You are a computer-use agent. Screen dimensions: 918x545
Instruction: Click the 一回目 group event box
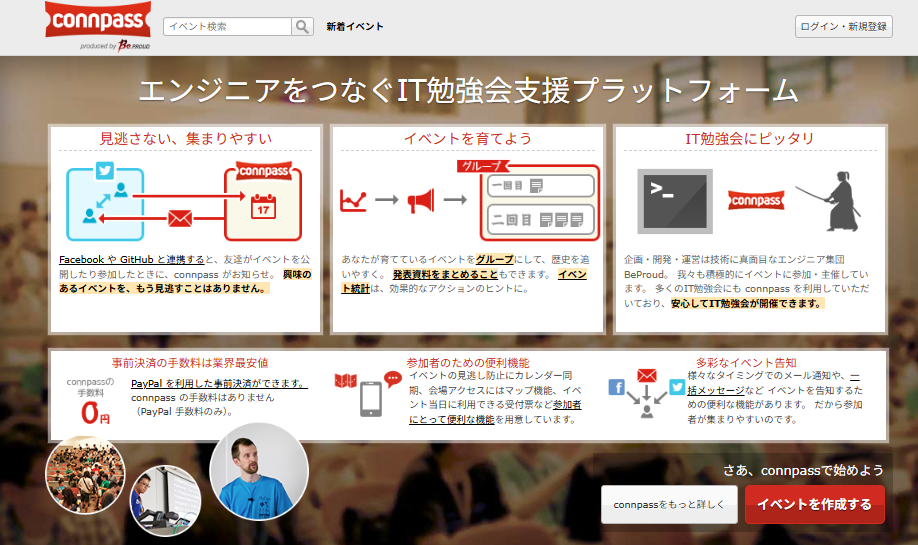[540, 185]
